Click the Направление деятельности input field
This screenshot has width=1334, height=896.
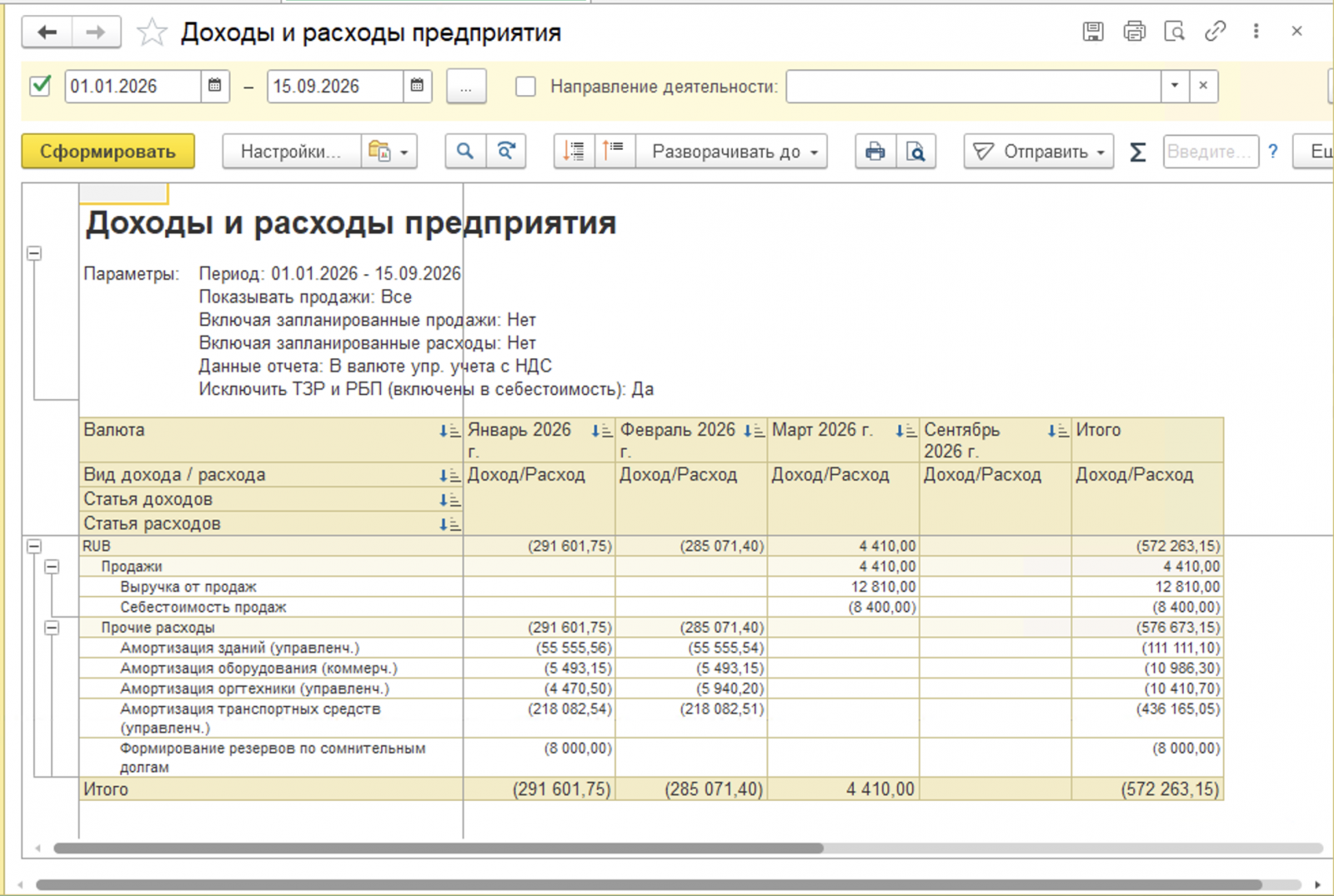pyautogui.click(x=974, y=86)
